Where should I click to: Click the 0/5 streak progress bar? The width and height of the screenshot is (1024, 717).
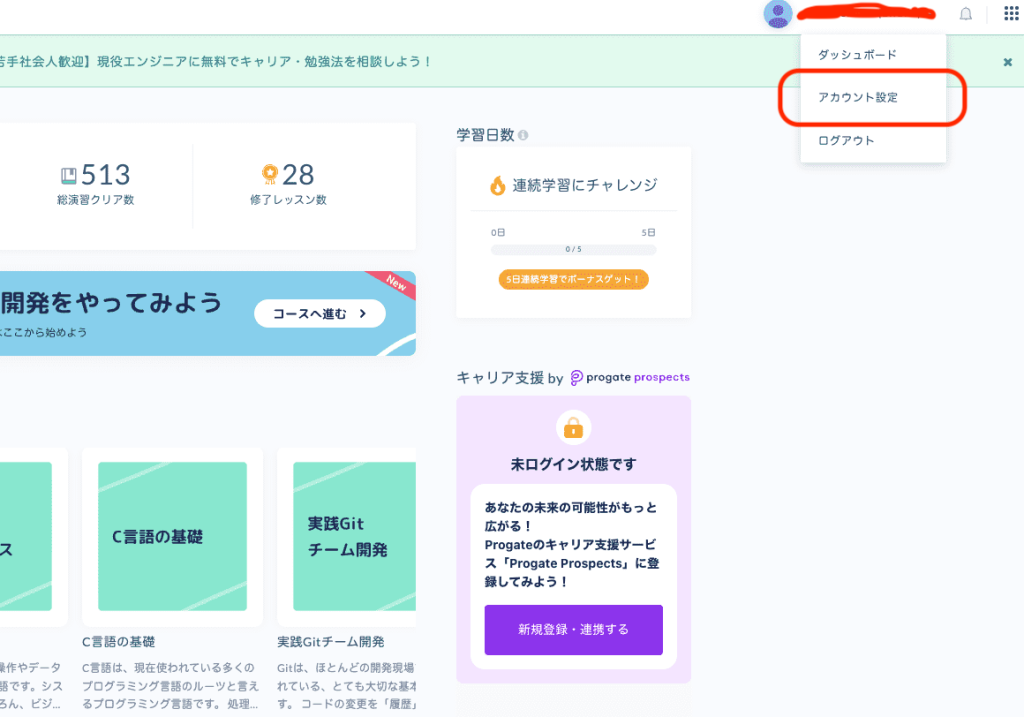pos(573,249)
